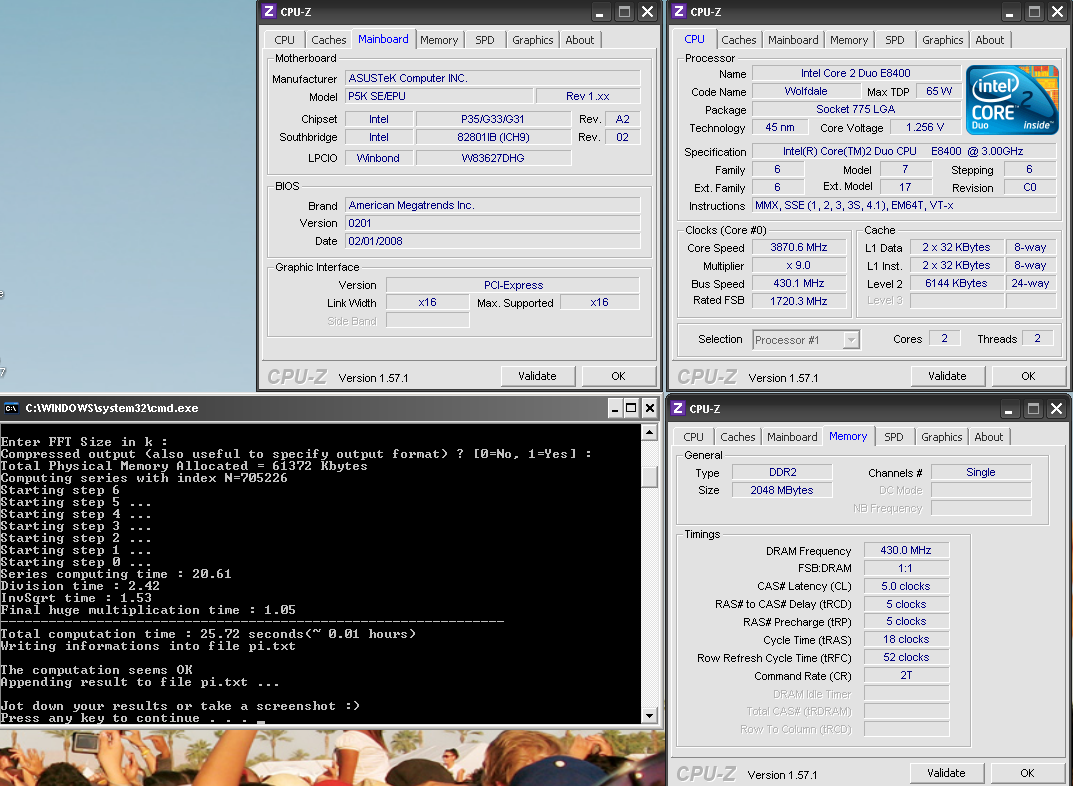This screenshot has width=1073, height=786.
Task: Minimize the CPU-Z Mainboard window
Action: 599,12
